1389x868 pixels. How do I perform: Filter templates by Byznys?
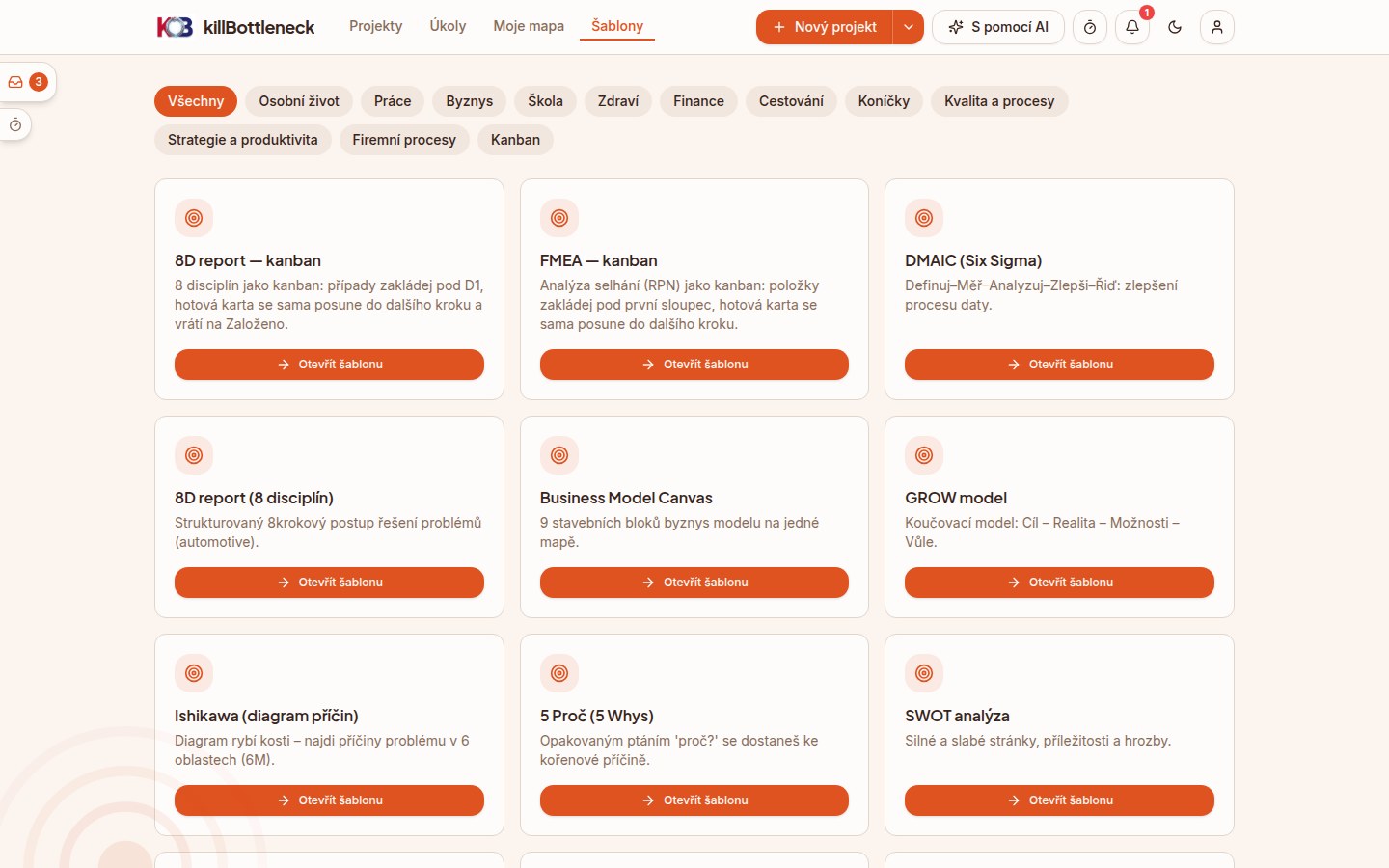[470, 101]
